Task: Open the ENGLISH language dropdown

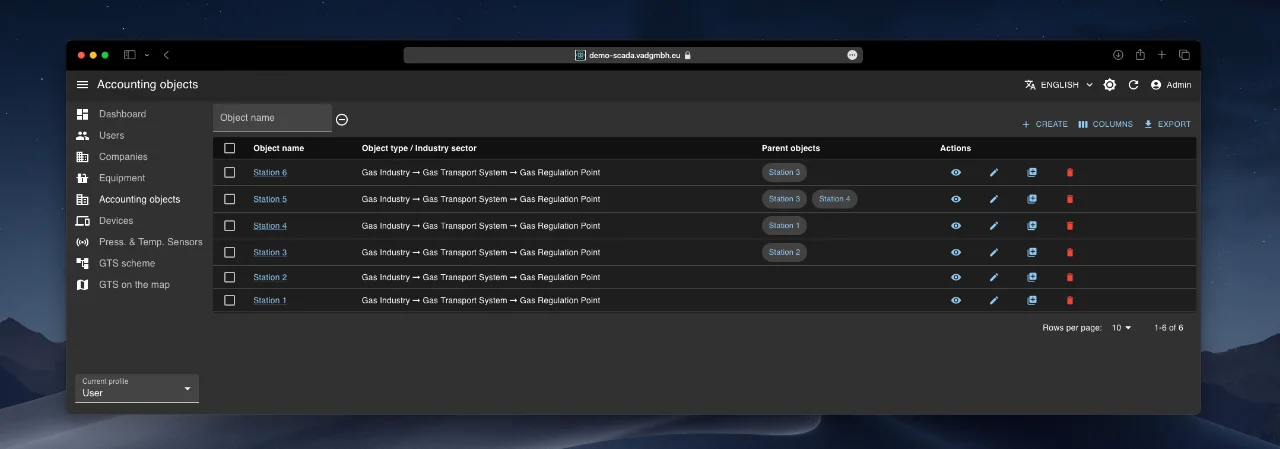Action: tap(1059, 85)
